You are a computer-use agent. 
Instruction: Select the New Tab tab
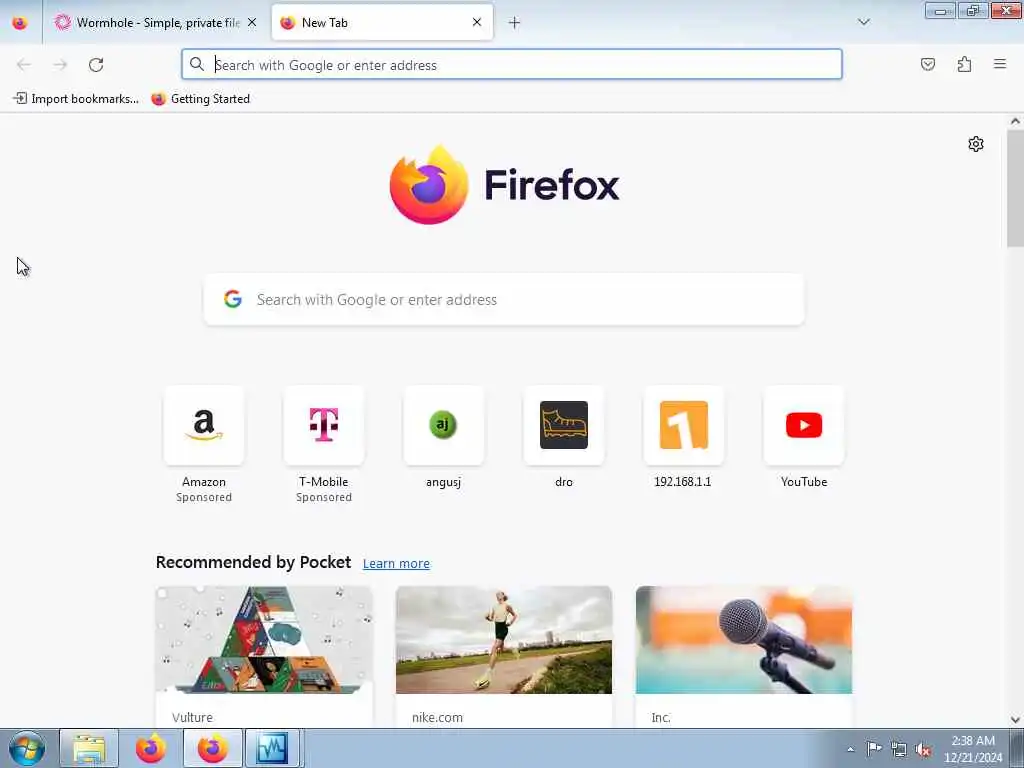tap(382, 23)
